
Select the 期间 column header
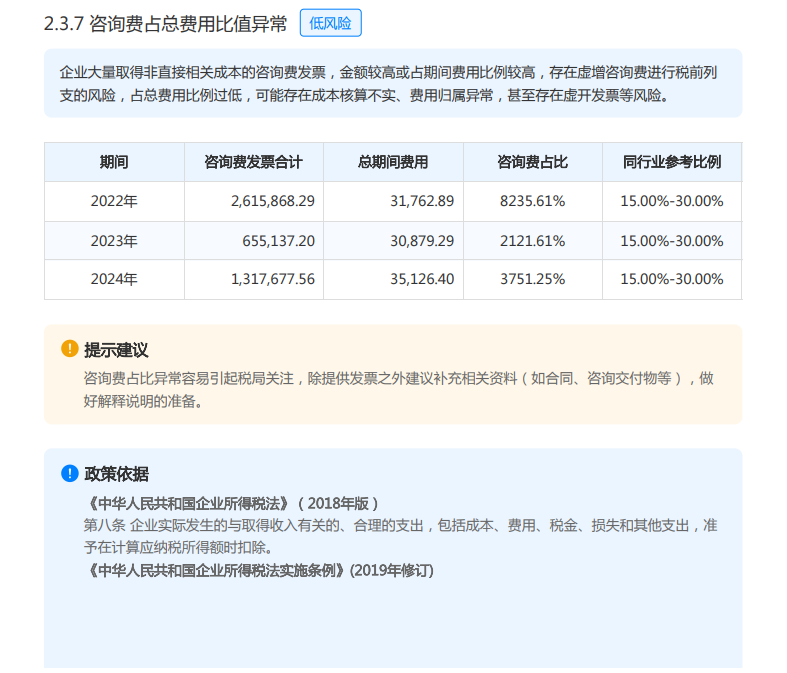(x=114, y=162)
